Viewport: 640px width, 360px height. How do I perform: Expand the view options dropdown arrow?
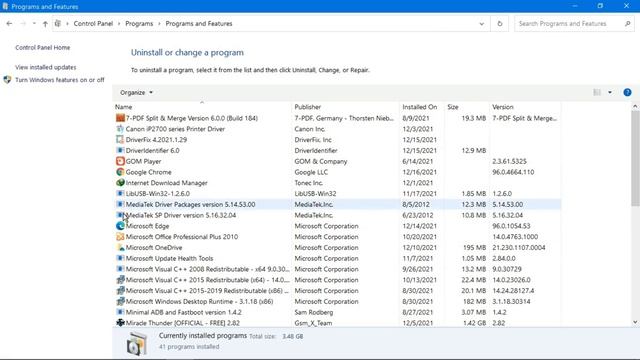(610, 92)
